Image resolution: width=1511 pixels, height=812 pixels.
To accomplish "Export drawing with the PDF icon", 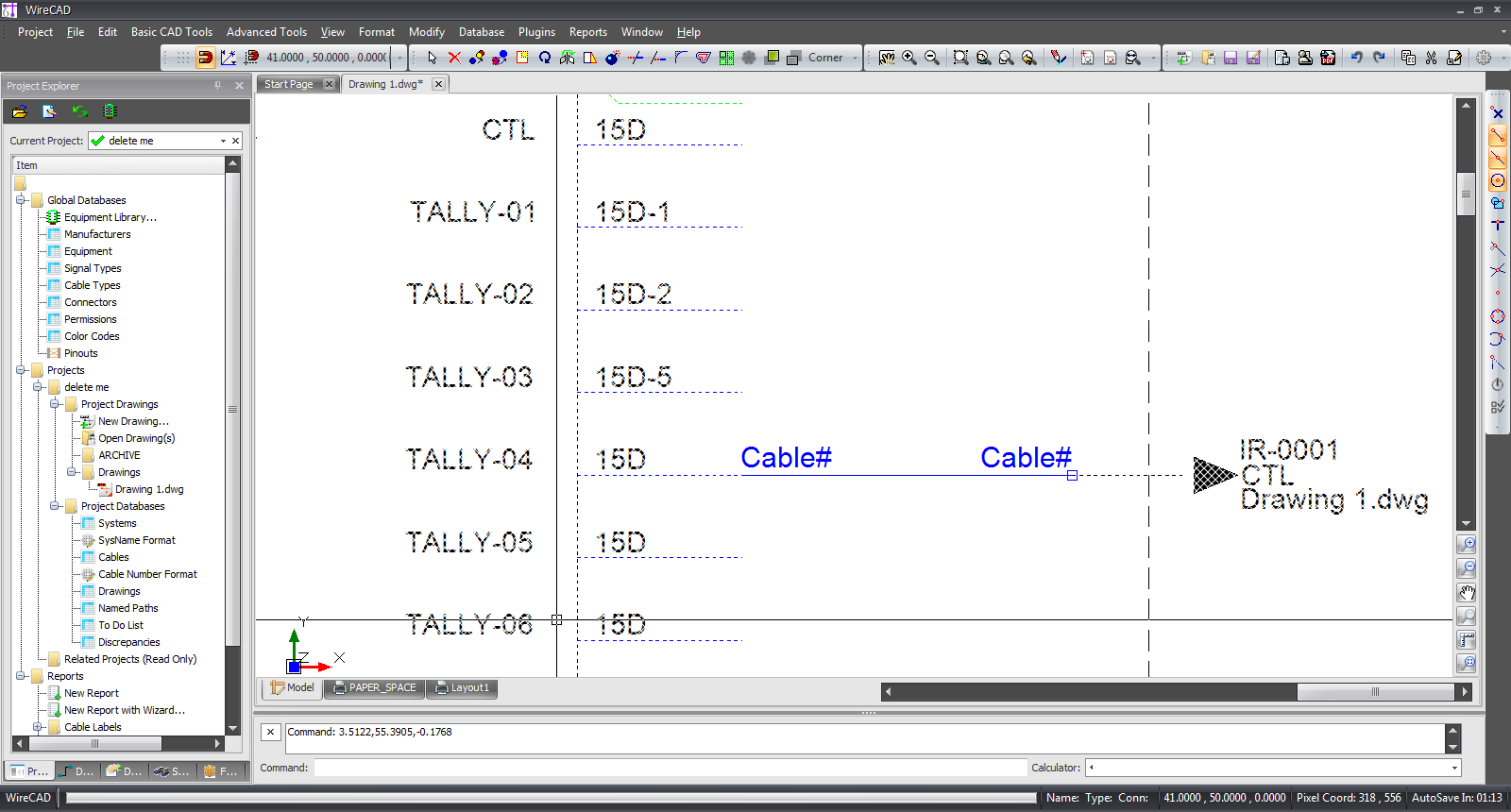I will point(1328,58).
